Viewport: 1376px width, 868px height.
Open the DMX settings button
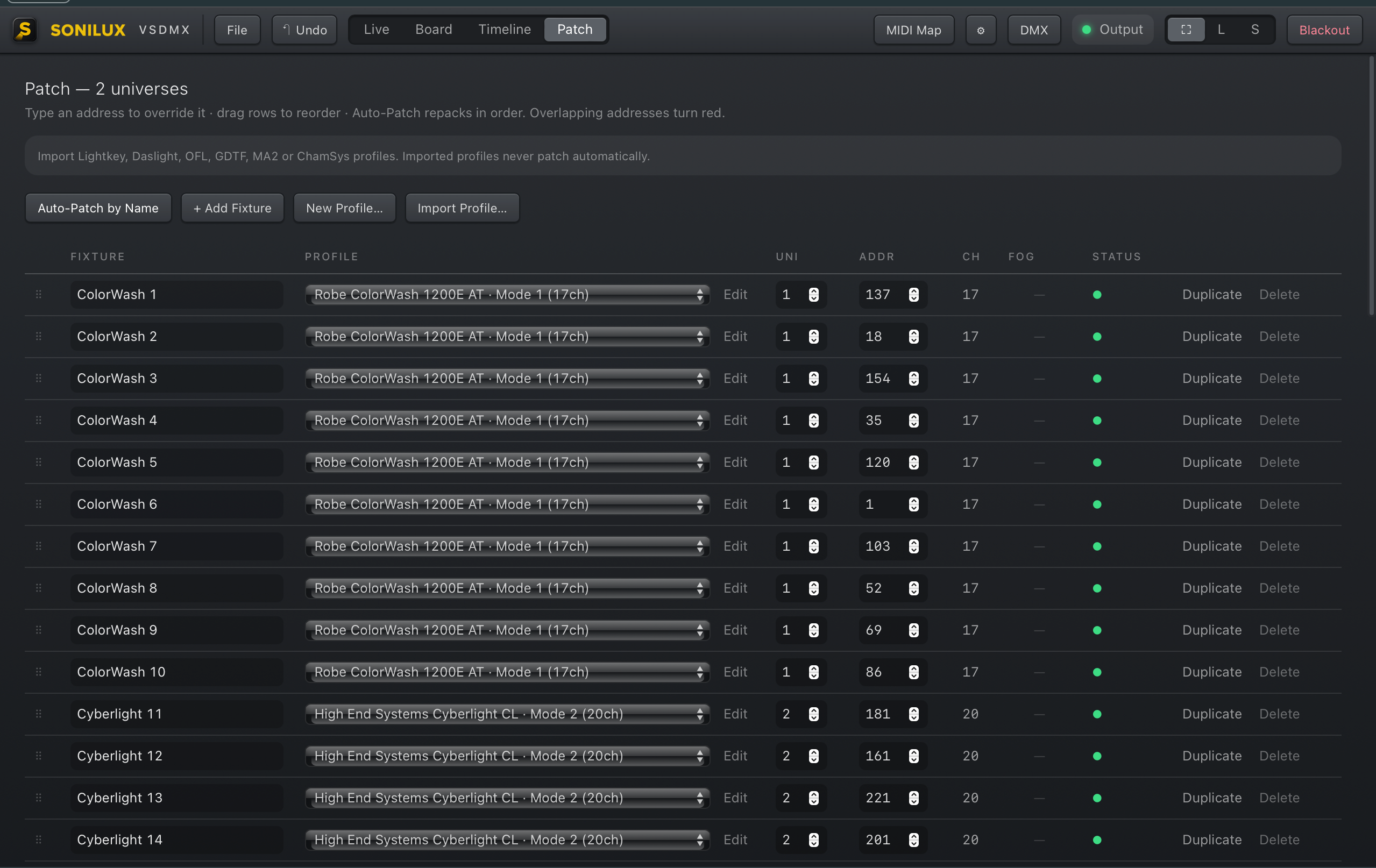click(1034, 30)
